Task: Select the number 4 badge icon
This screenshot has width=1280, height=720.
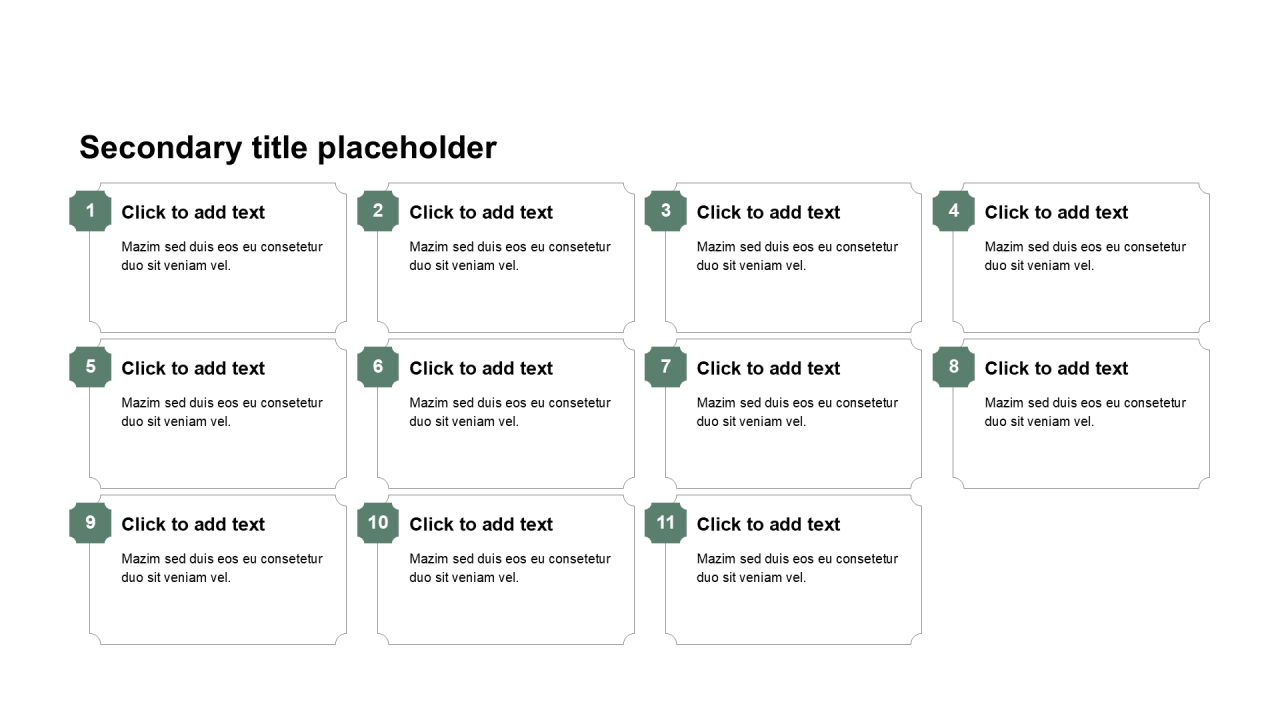Action: (x=953, y=211)
